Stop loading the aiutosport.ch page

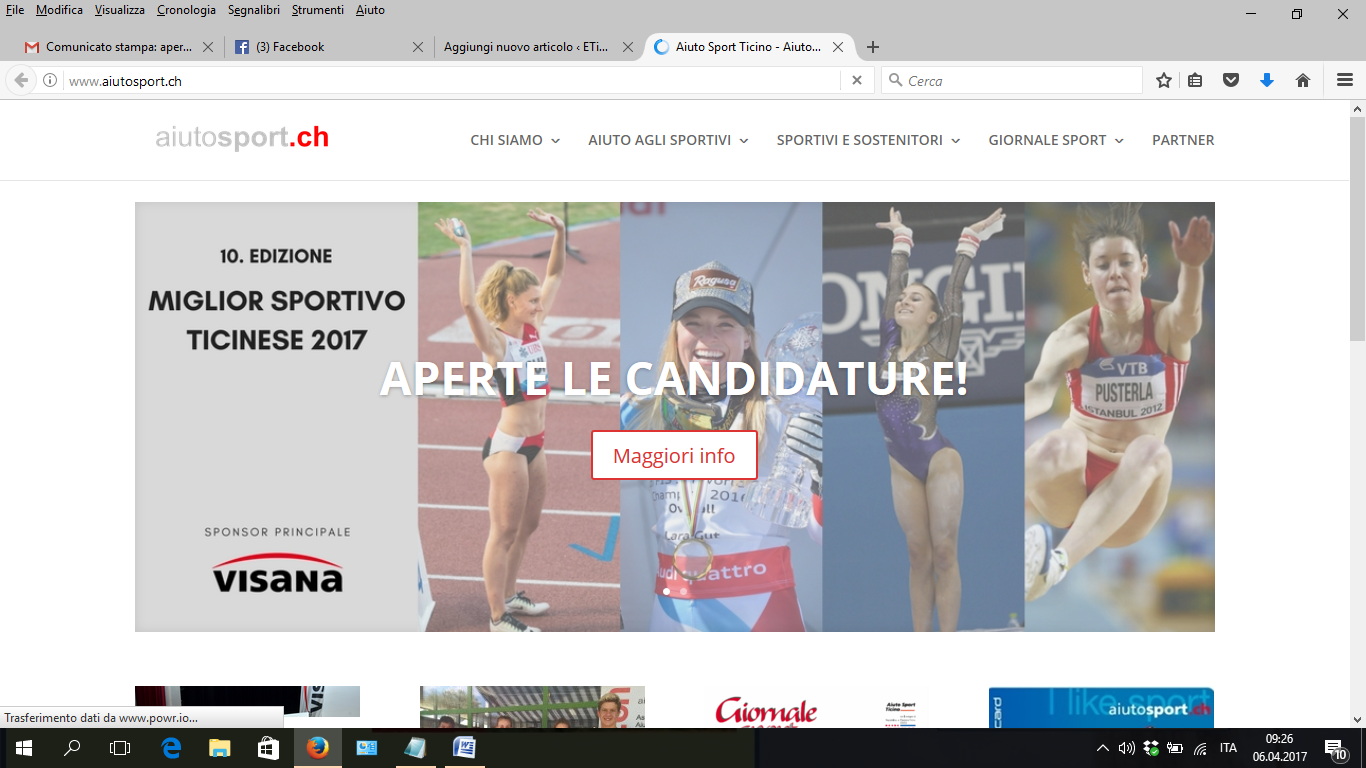pyautogui.click(x=856, y=81)
